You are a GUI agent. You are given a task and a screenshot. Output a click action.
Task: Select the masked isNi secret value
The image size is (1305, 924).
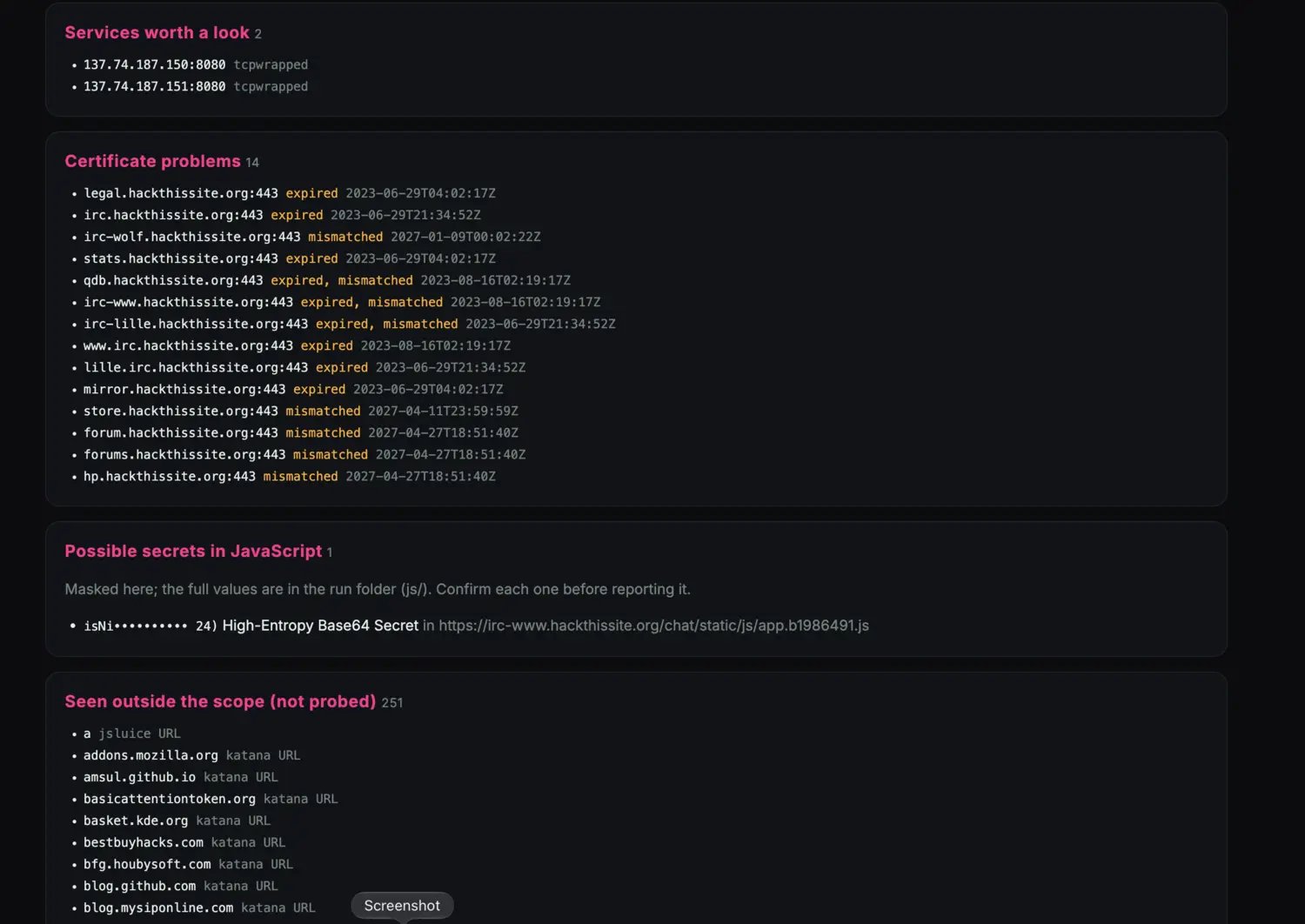click(136, 626)
